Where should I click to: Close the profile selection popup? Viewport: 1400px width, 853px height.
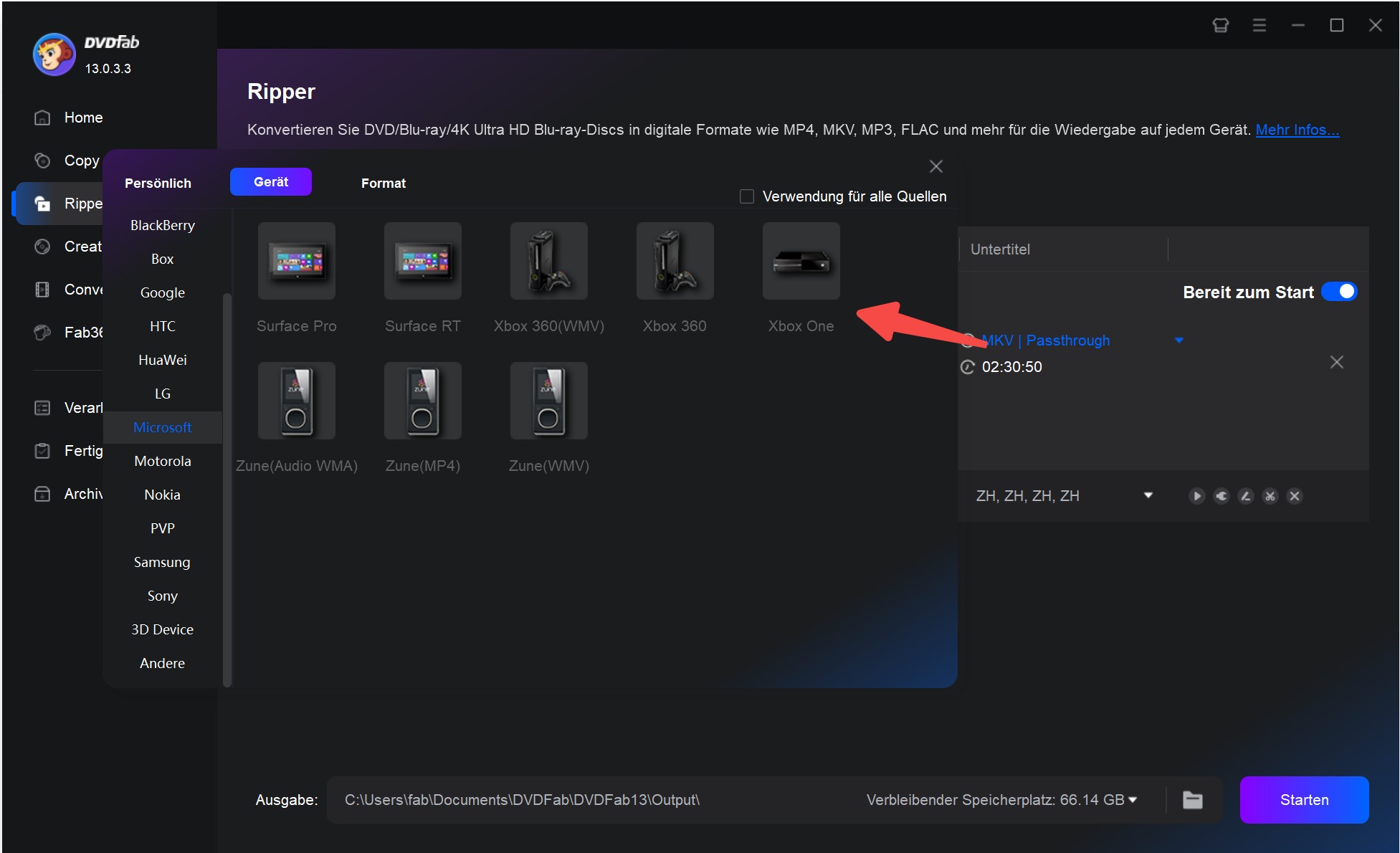[936, 166]
